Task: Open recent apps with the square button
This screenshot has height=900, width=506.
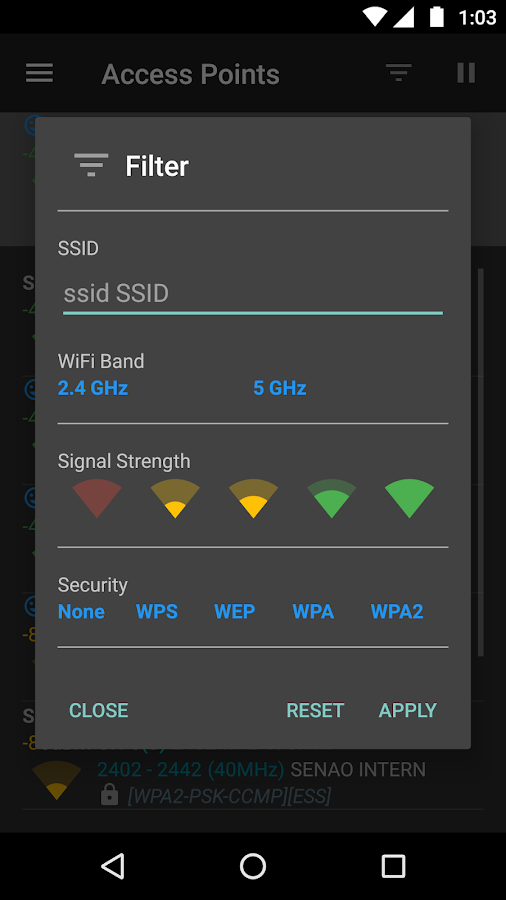Action: tap(394, 866)
